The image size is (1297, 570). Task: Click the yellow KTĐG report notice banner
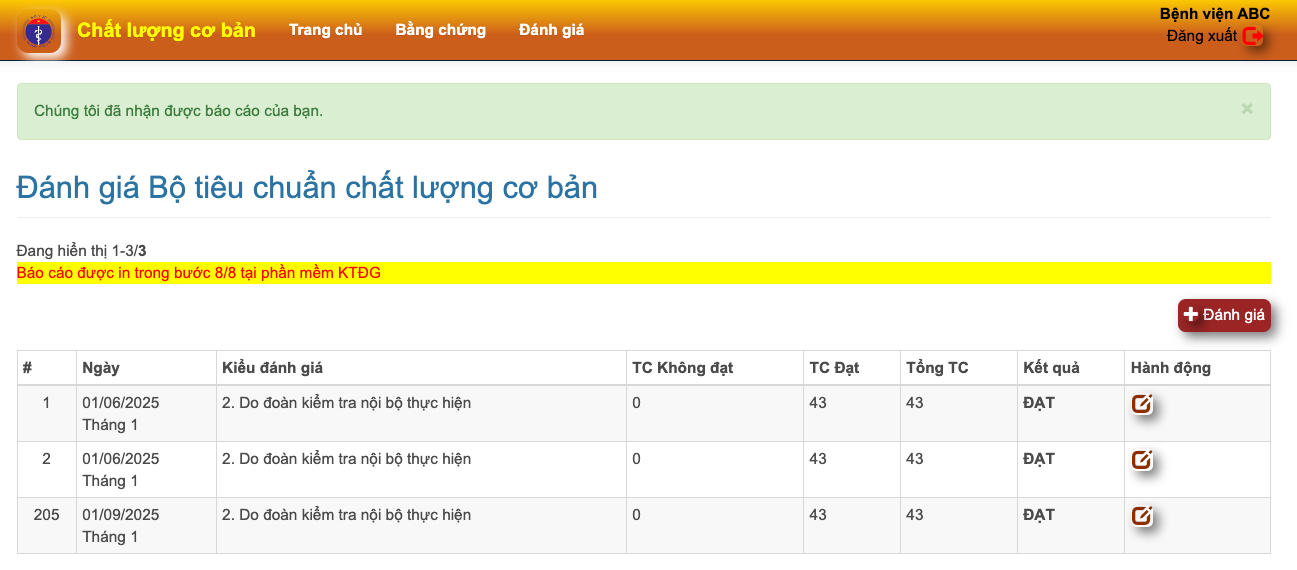[x=643, y=273]
